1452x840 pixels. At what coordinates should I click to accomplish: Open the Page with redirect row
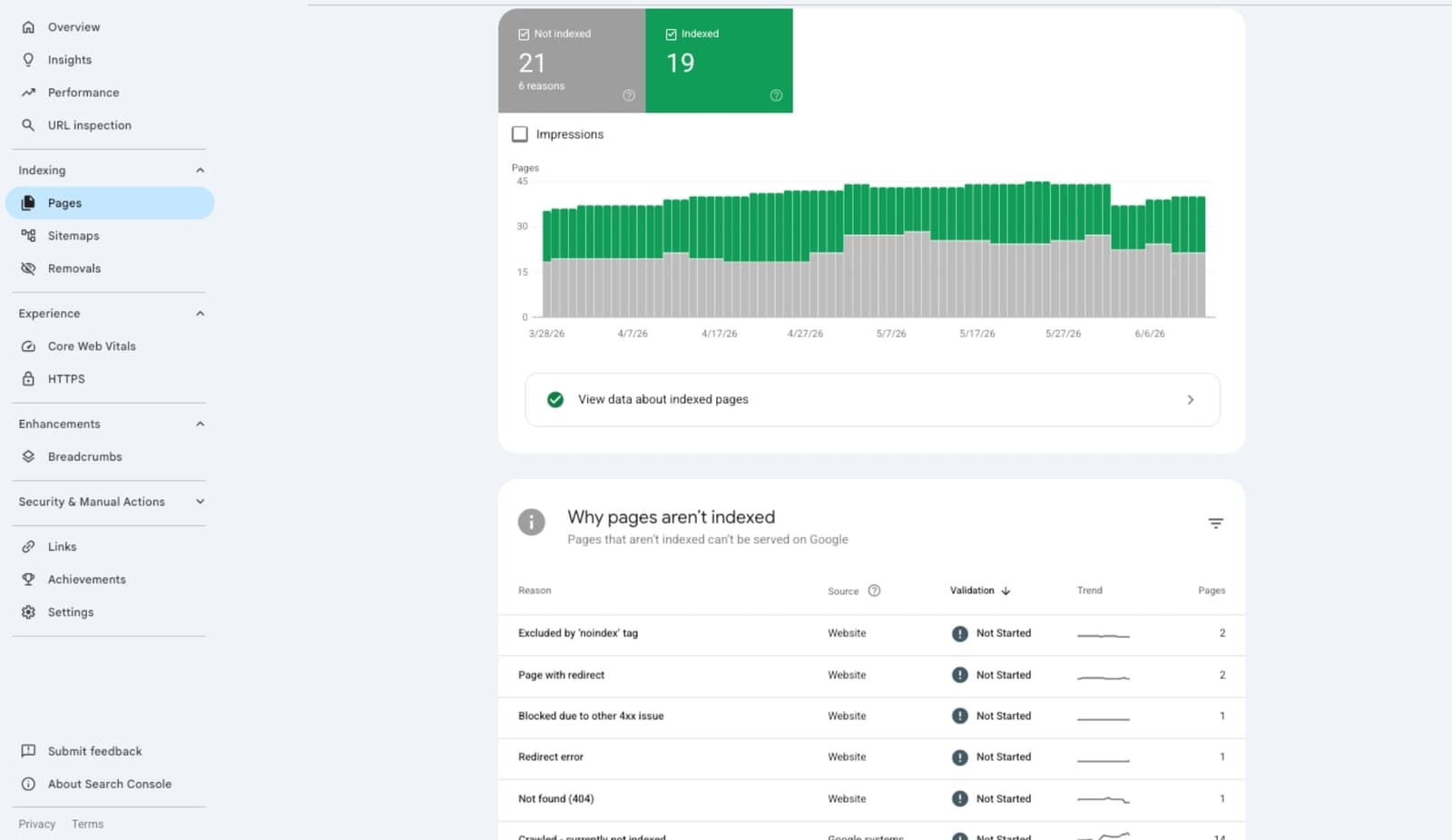point(871,675)
